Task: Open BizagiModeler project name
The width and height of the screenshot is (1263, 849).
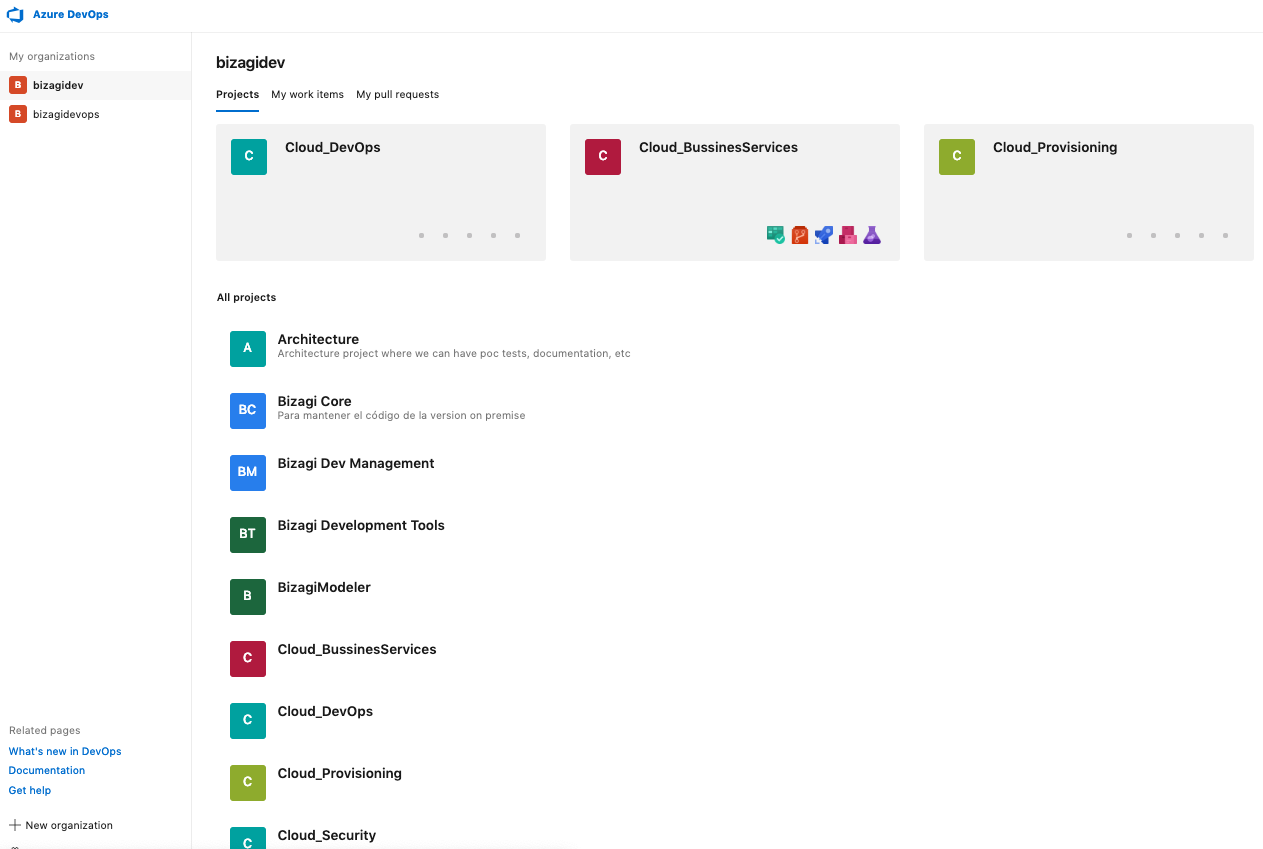Action: 324,587
